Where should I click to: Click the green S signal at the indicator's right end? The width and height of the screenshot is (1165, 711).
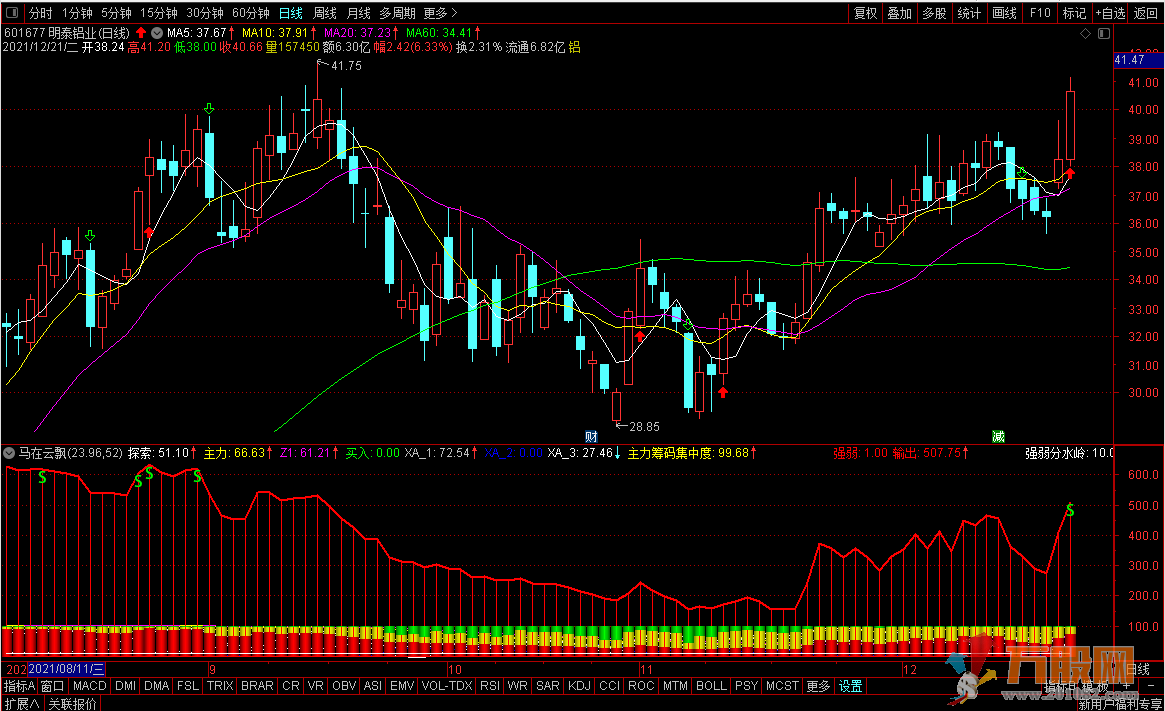tap(1070, 510)
